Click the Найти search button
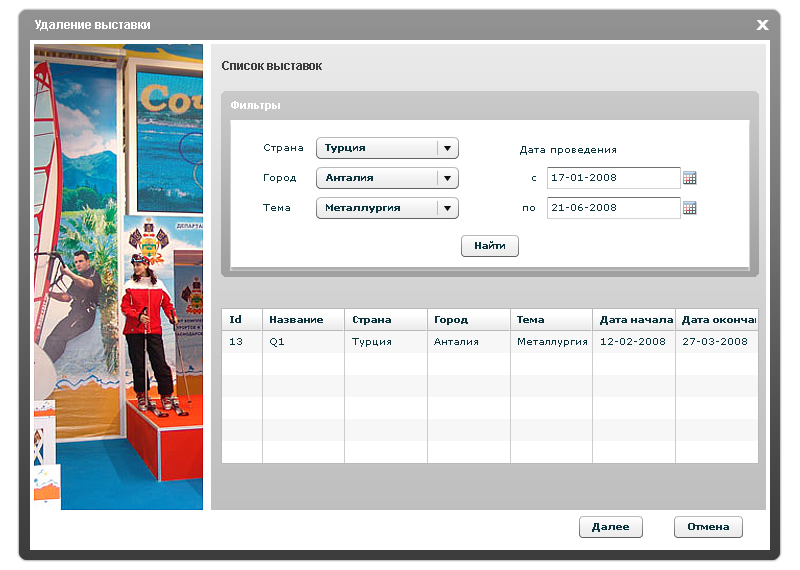 click(490, 246)
